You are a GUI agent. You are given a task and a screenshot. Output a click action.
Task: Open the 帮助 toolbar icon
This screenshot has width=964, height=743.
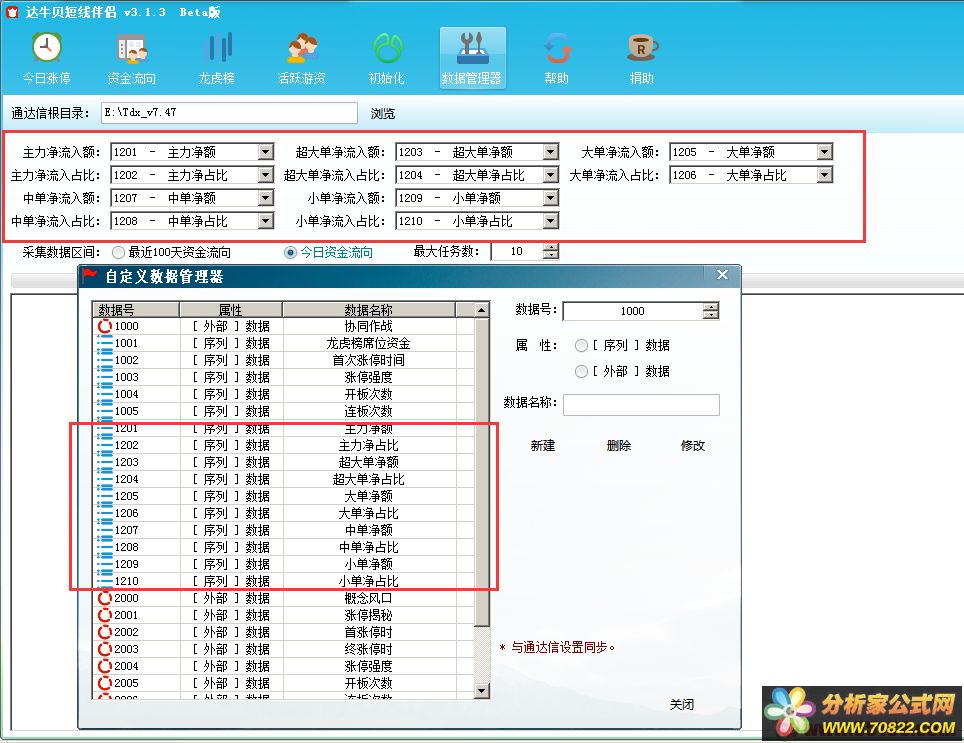[557, 58]
